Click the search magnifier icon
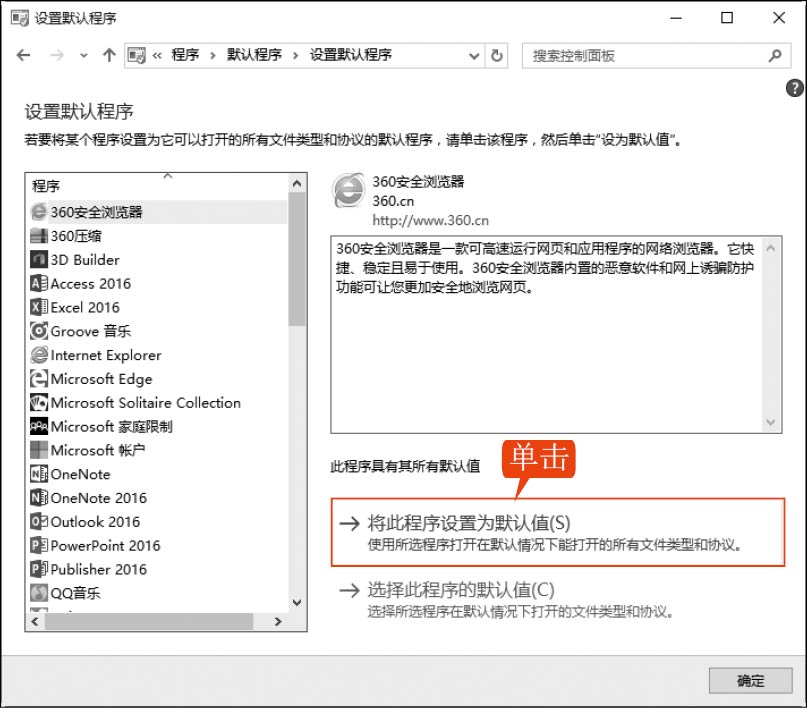 [x=775, y=55]
